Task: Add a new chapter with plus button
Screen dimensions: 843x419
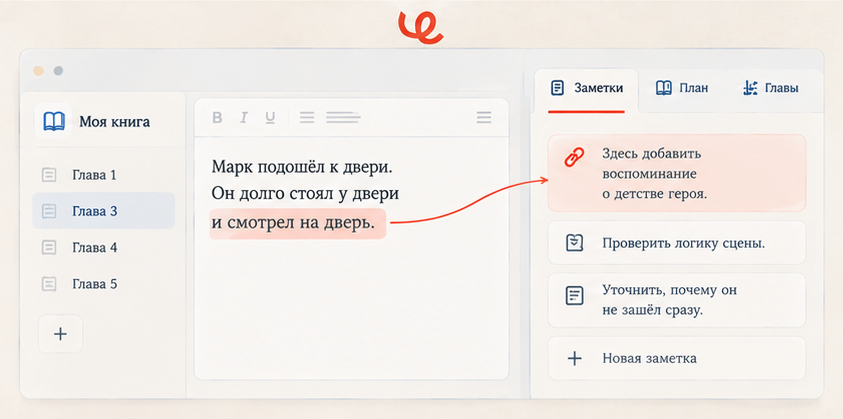Action: click(61, 333)
